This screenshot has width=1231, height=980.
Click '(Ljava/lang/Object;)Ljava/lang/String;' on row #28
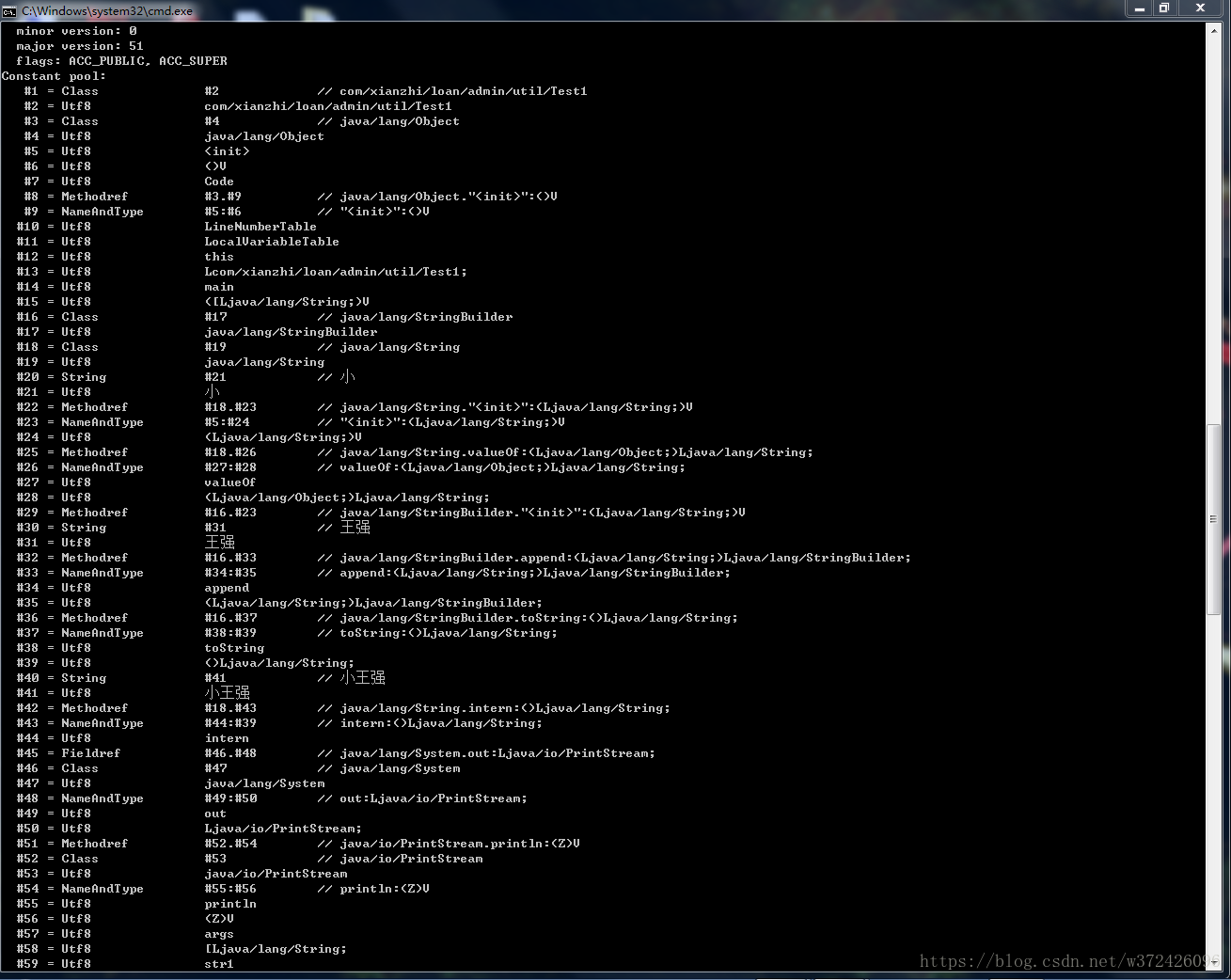(347, 498)
